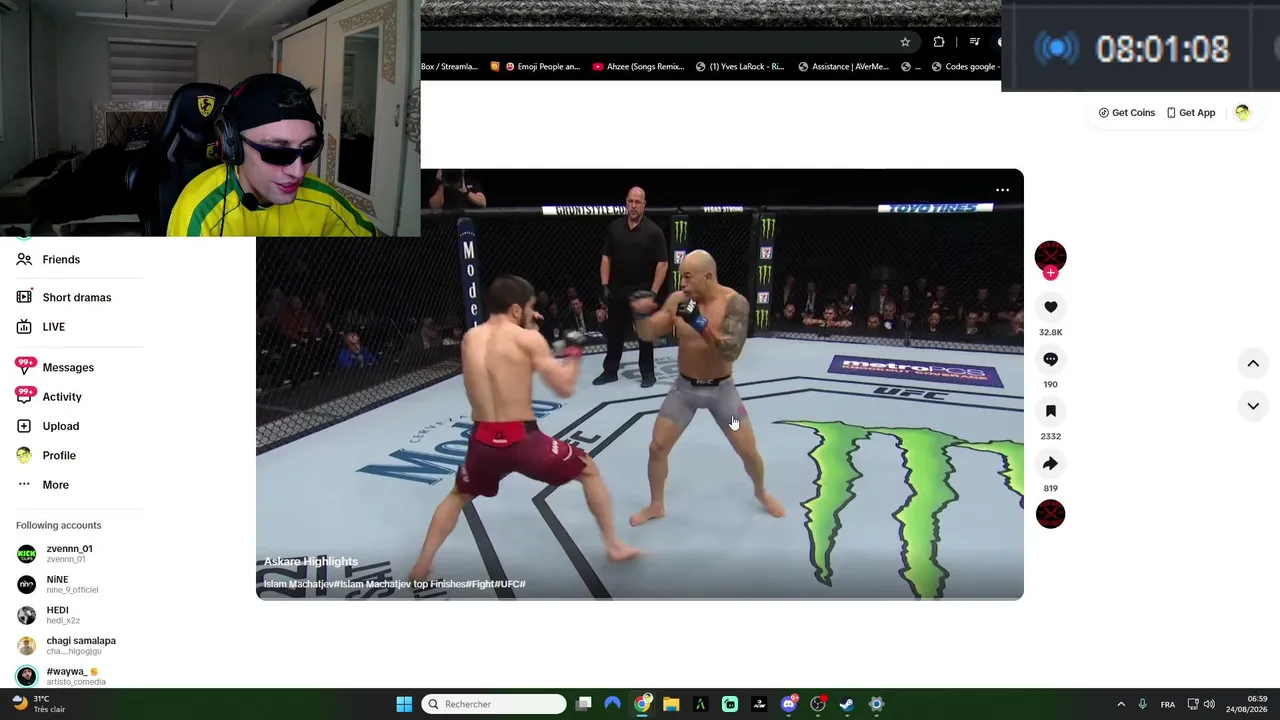This screenshot has width=1280, height=720.
Task: Open the browser media controls icon
Action: click(x=975, y=42)
